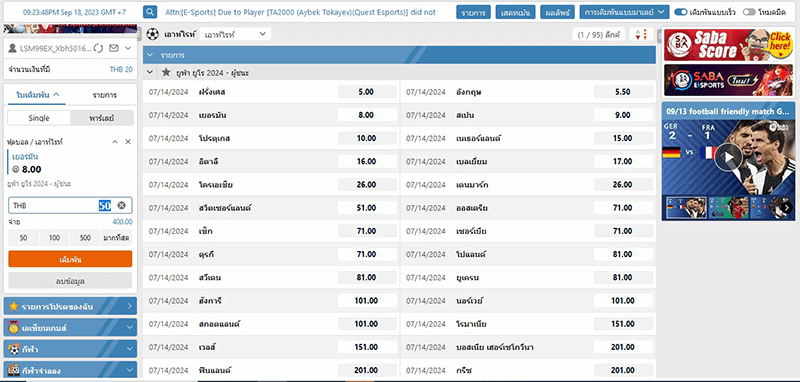This screenshot has height=382, width=800.
Task: Open the Saba Esports banner
Action: click(728, 80)
